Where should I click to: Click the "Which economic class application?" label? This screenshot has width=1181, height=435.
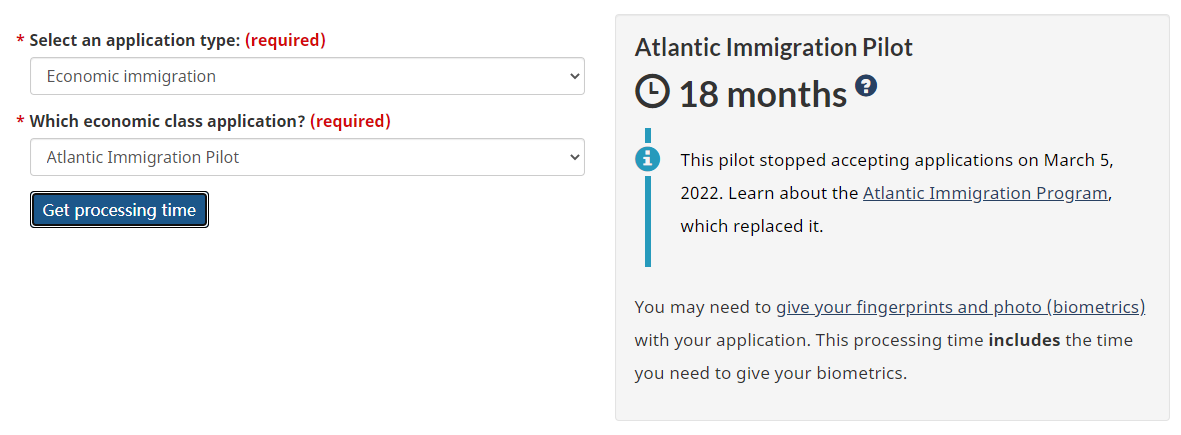point(167,121)
